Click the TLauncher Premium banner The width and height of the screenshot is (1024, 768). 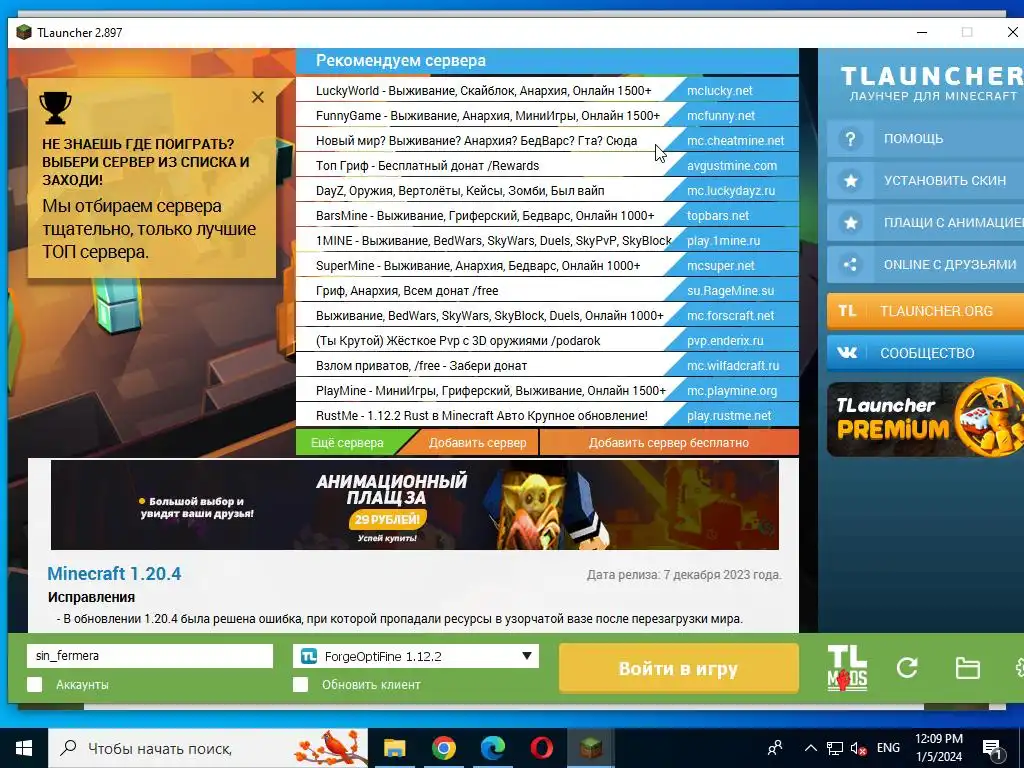pos(925,419)
